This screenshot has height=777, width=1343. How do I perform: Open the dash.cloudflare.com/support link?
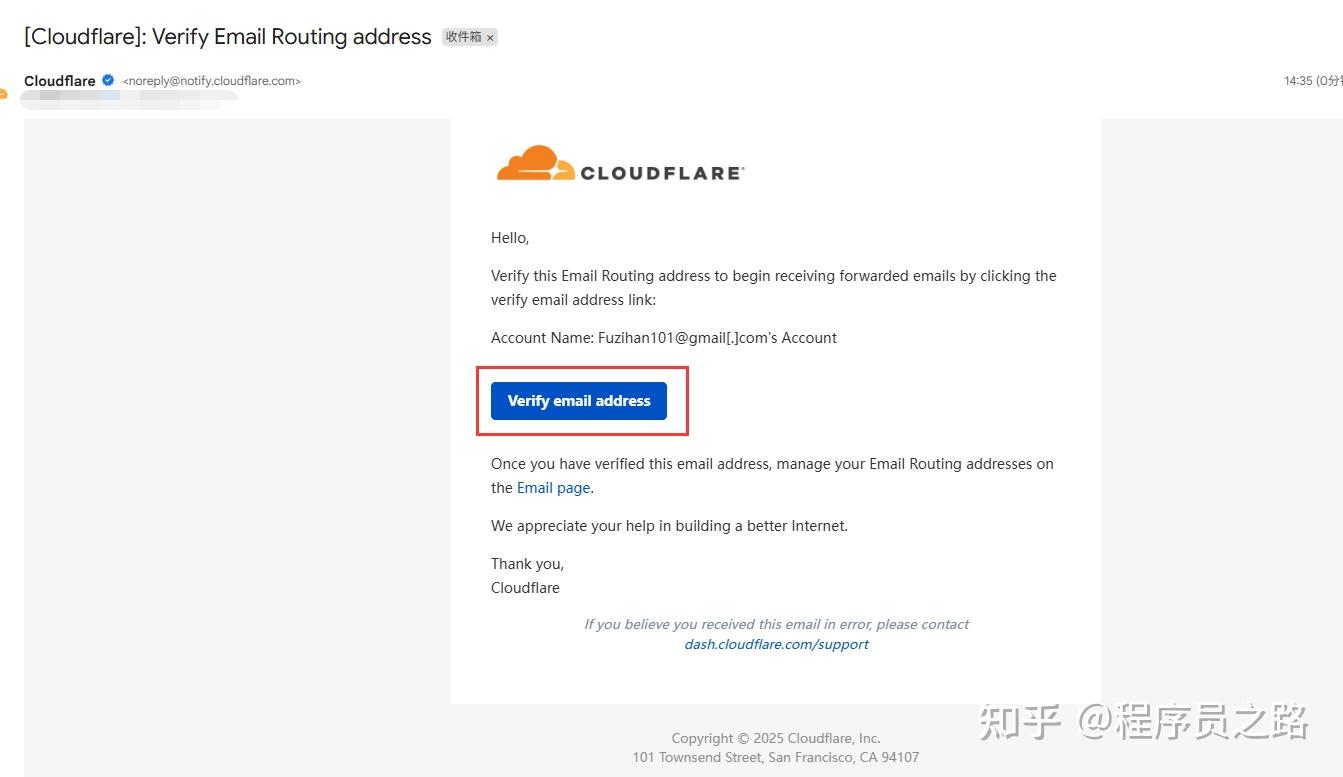776,644
